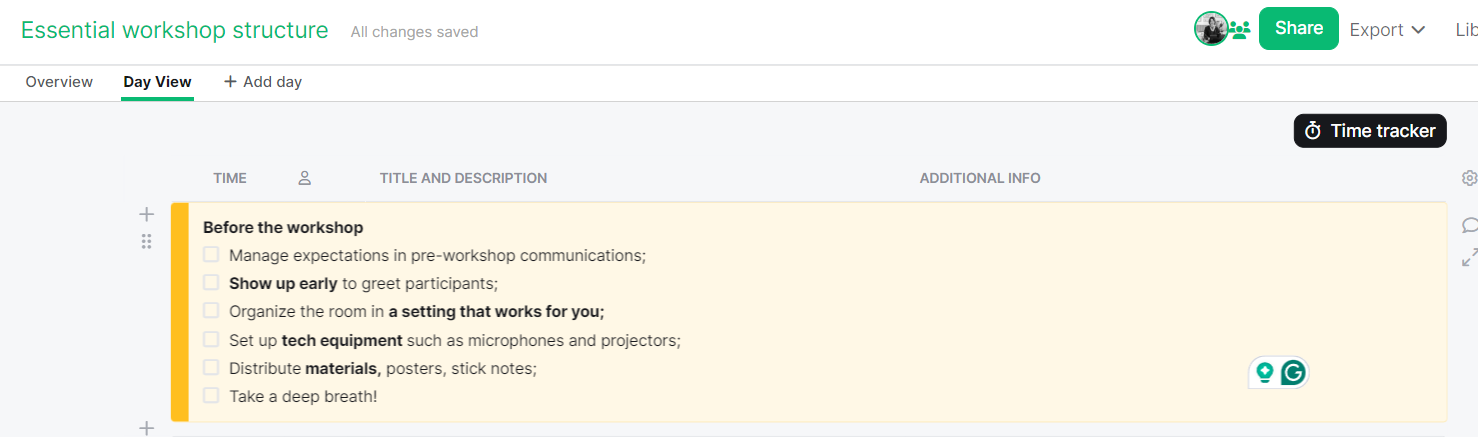Expand block with the diagonal arrows icon
The width and height of the screenshot is (1478, 437).
1469,257
